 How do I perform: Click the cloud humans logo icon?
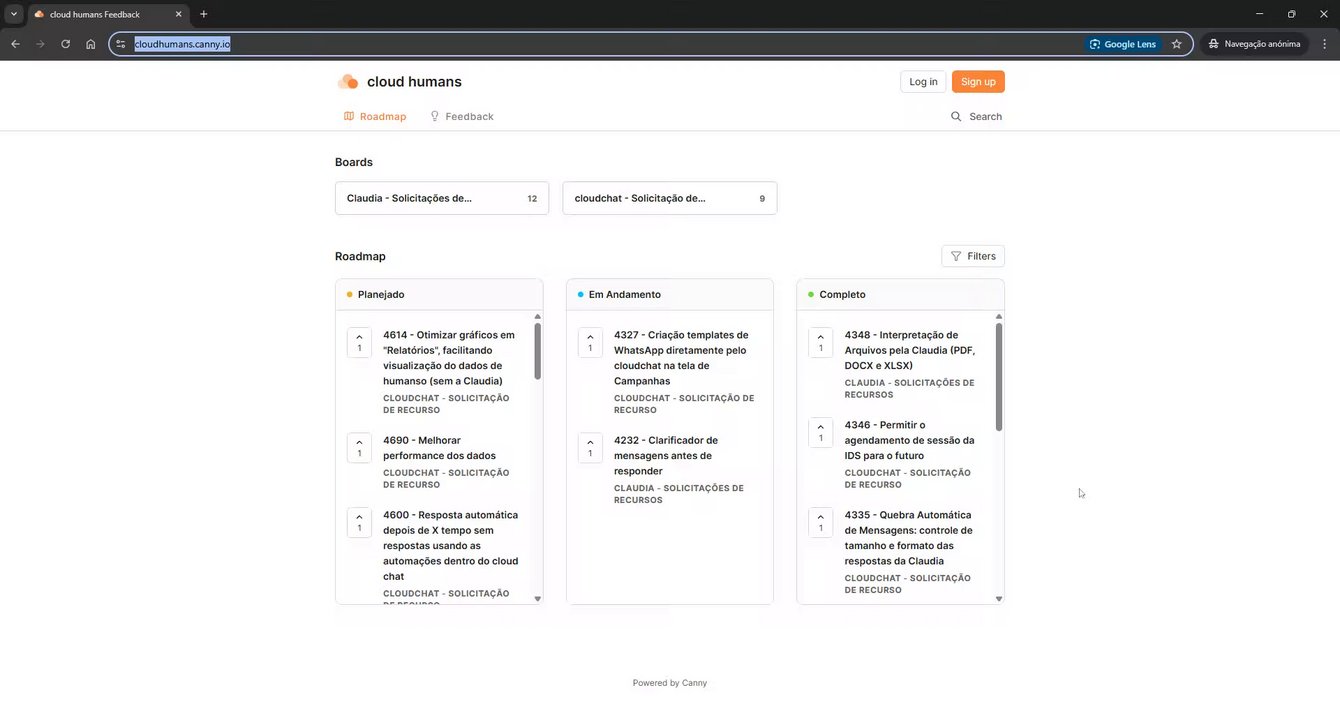348,82
